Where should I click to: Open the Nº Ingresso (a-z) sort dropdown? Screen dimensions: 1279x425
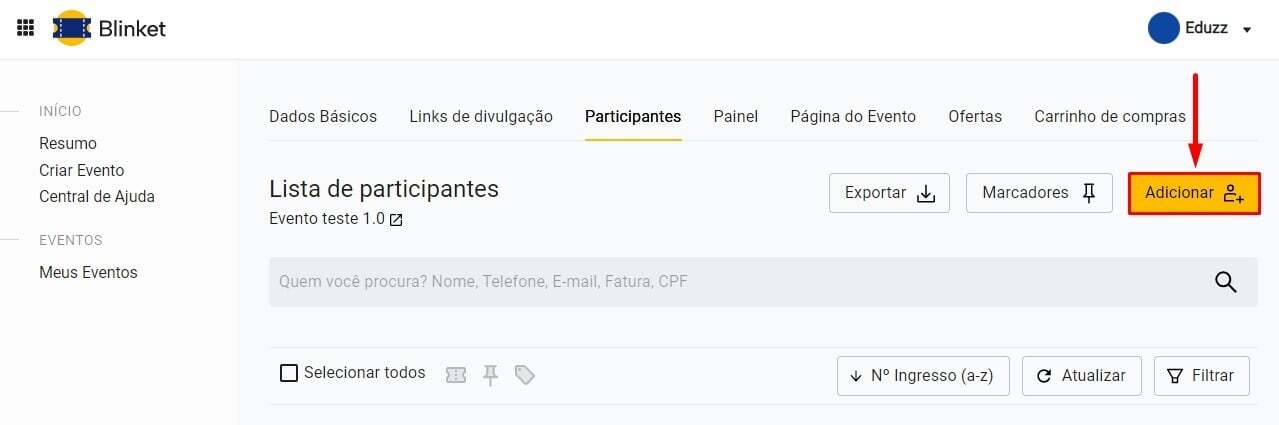922,376
